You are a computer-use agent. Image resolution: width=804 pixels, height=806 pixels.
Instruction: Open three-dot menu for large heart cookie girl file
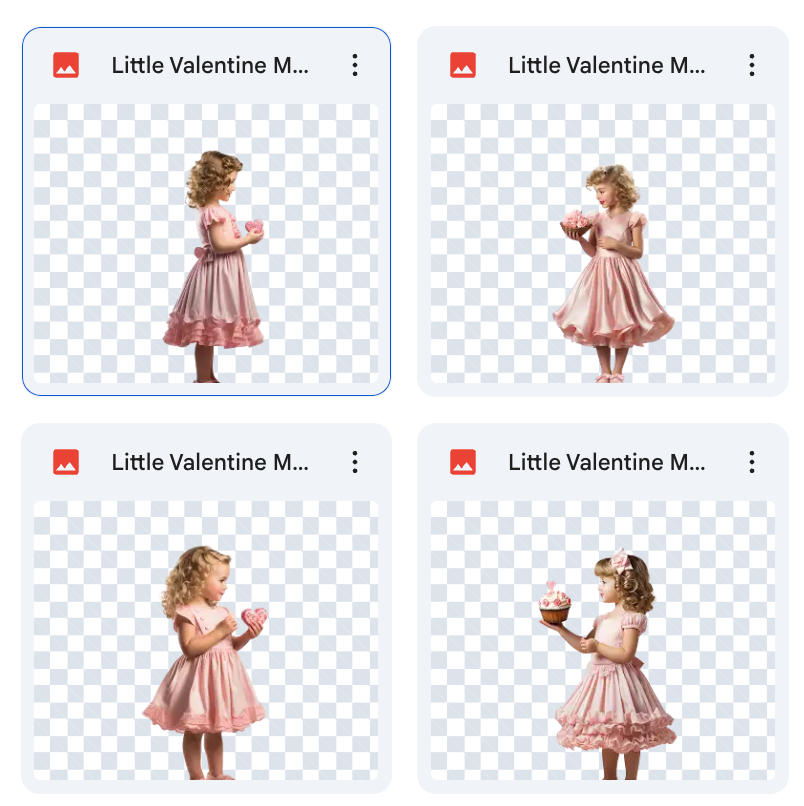pyautogui.click(x=355, y=462)
